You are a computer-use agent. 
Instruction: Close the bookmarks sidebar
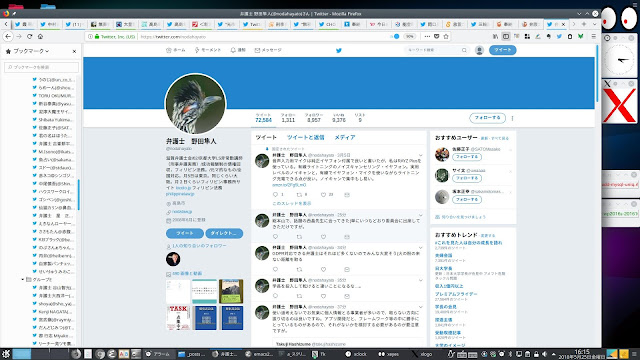[74, 51]
